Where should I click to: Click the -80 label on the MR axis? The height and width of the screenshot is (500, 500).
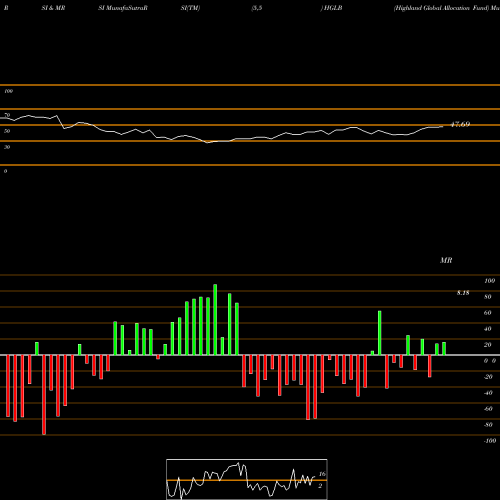pos(488,425)
